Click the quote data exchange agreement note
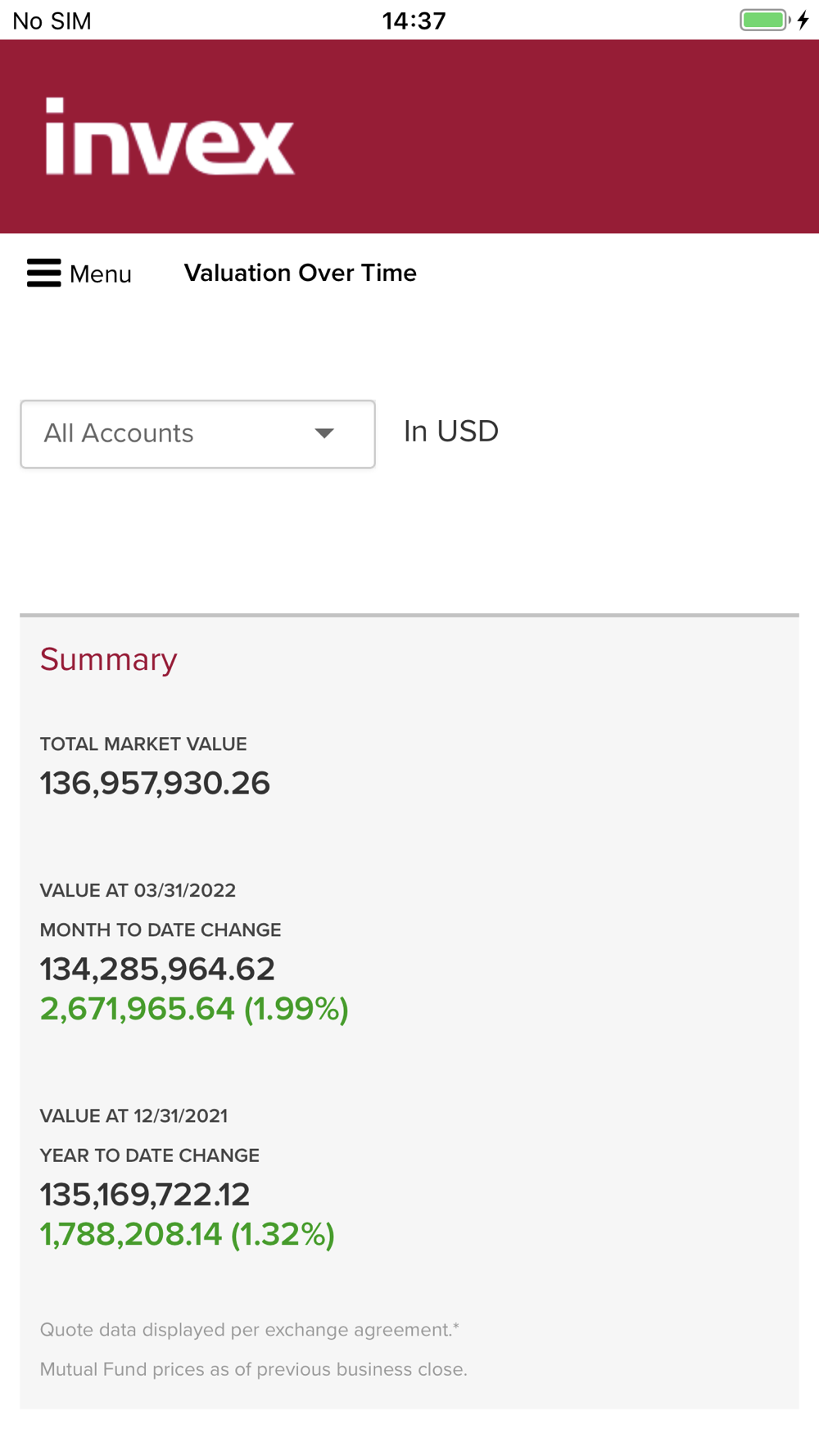This screenshot has width=819, height=1456. click(x=249, y=1330)
